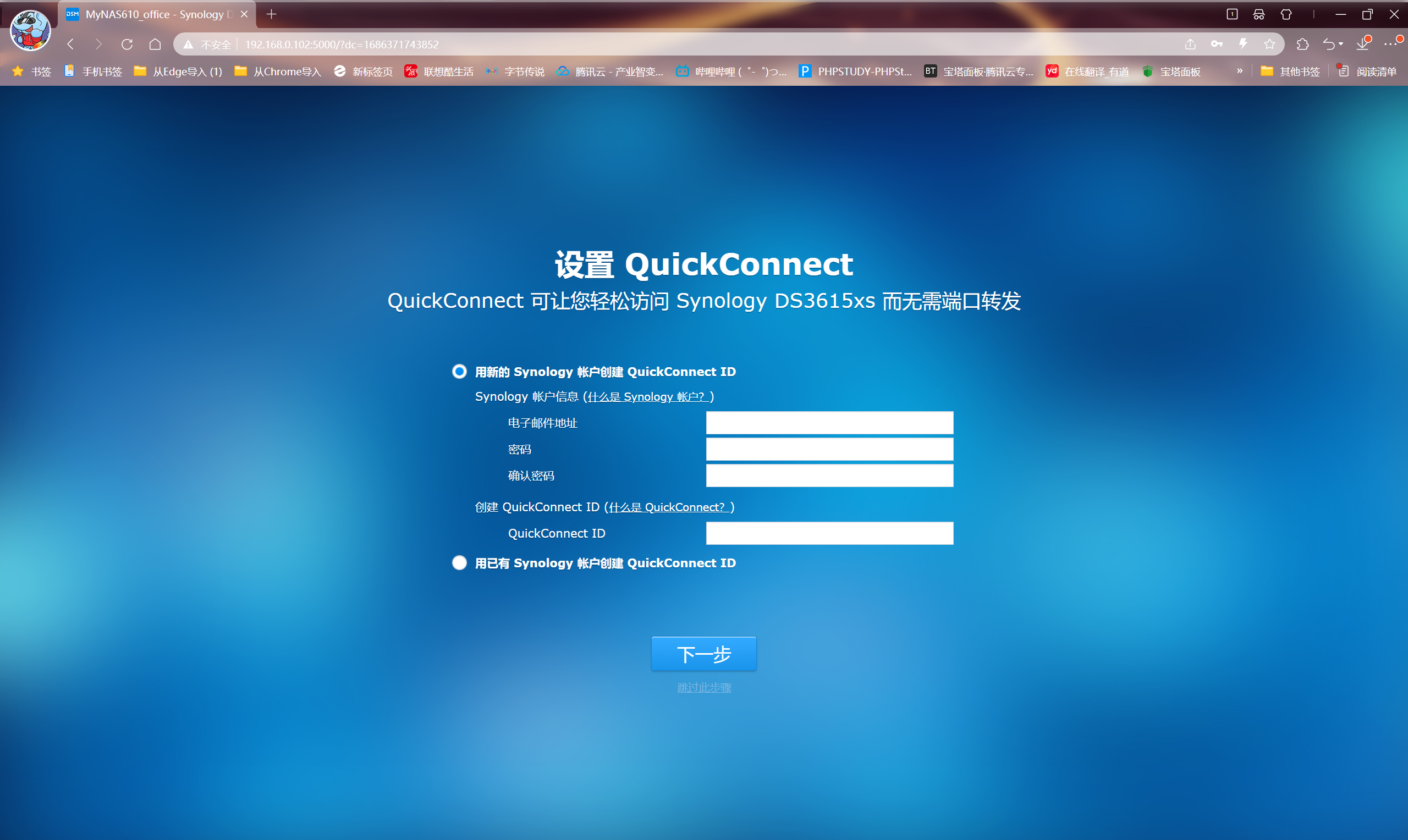Open 新标签页 bookmark
Screen dimensions: 1408x840
[363, 71]
